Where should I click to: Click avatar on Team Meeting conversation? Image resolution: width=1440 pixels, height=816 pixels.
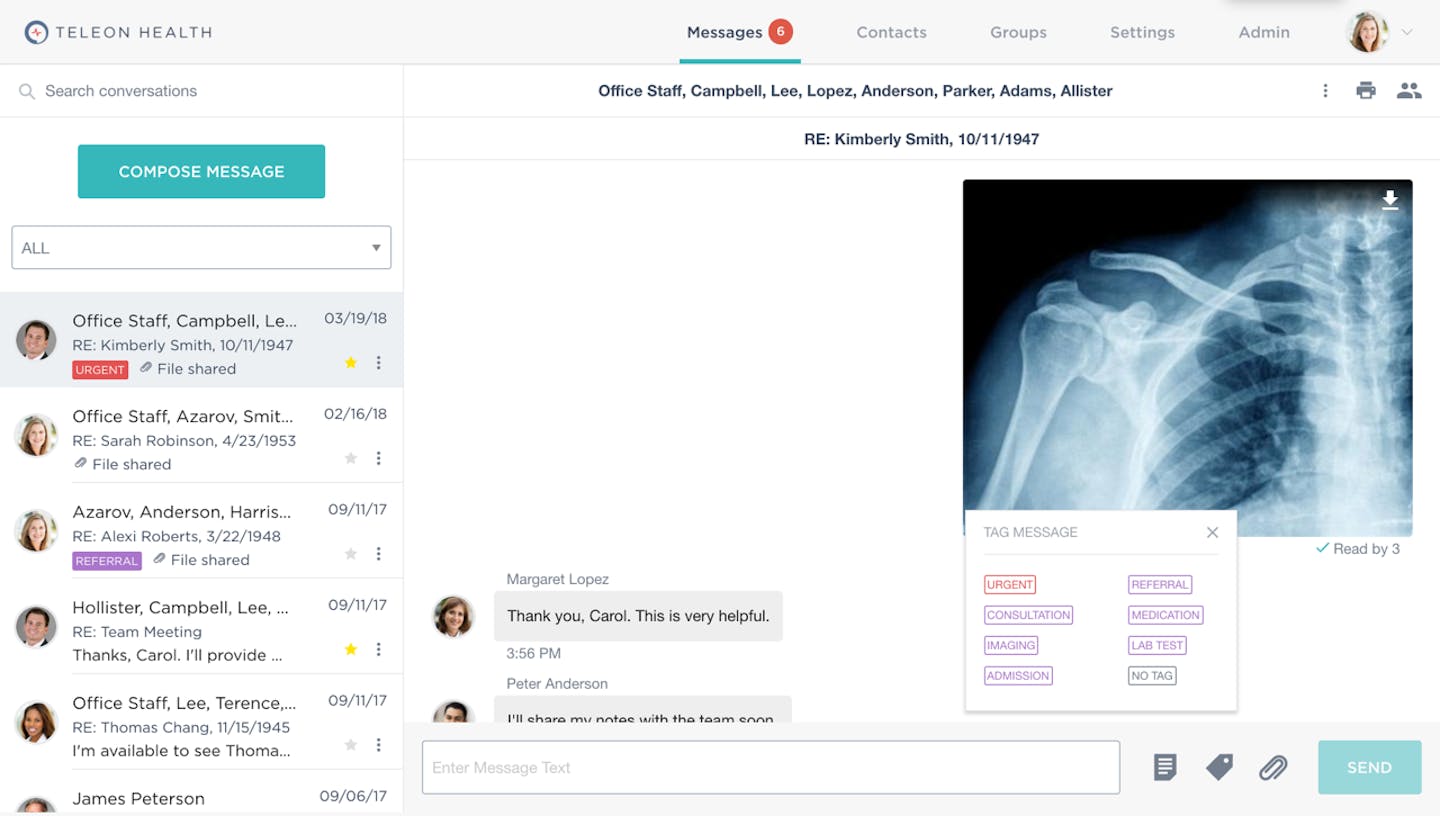(x=36, y=627)
